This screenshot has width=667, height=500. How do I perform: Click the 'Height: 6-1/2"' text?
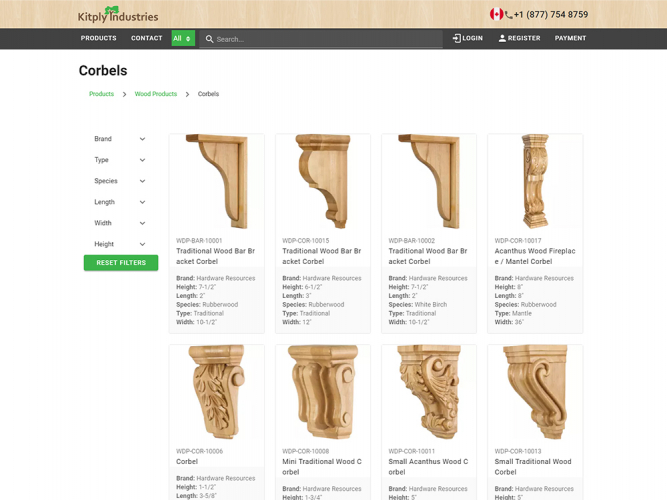pos(302,287)
